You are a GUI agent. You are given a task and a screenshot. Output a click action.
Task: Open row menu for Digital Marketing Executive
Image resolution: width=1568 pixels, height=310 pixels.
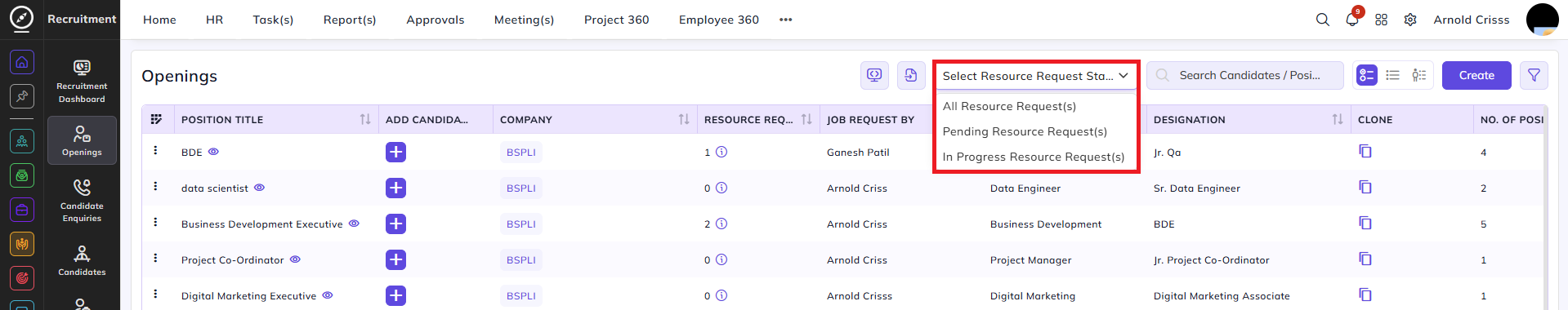pyautogui.click(x=155, y=294)
